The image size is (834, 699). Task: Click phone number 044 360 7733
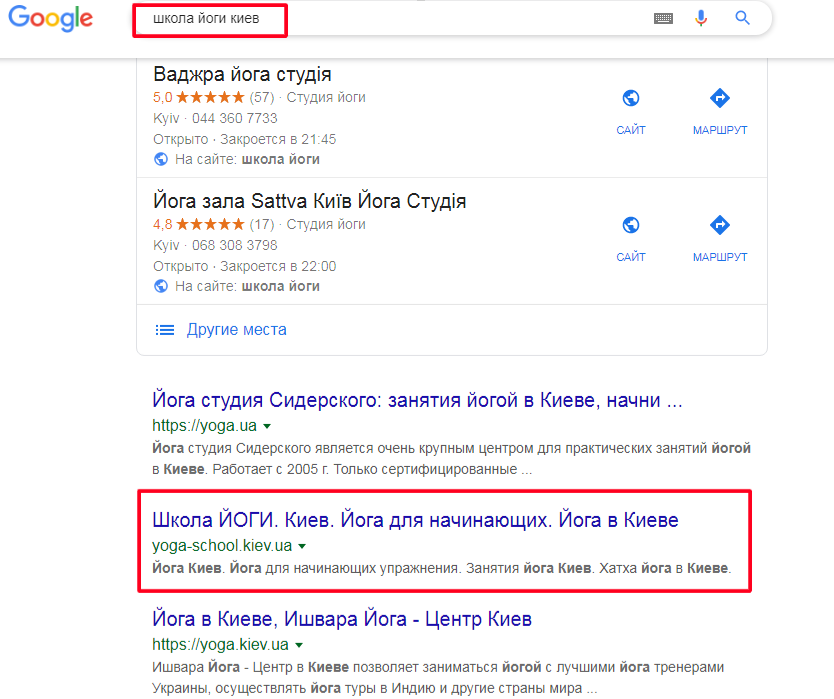tap(235, 118)
